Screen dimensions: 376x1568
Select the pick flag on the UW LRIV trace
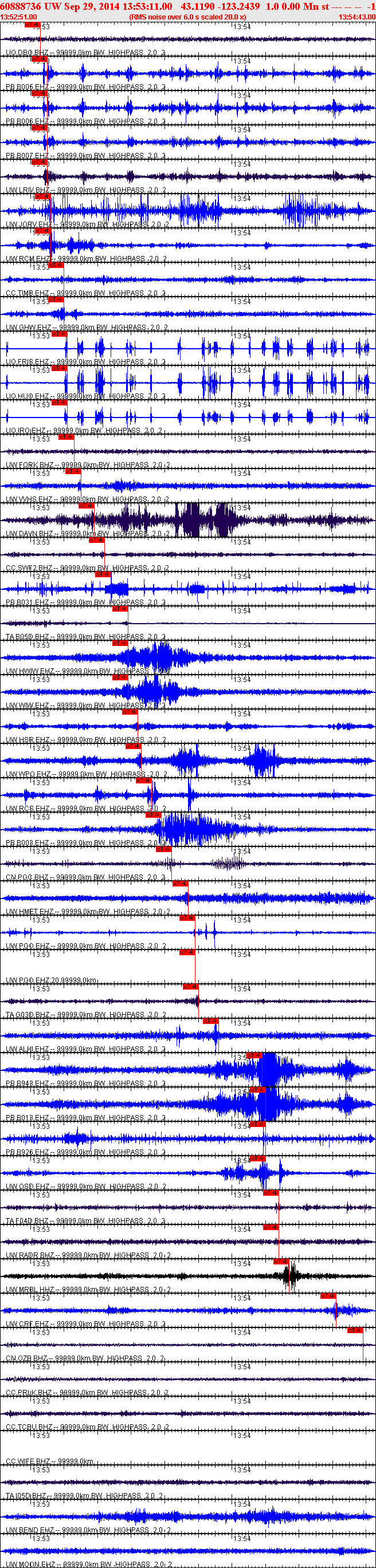point(39,163)
